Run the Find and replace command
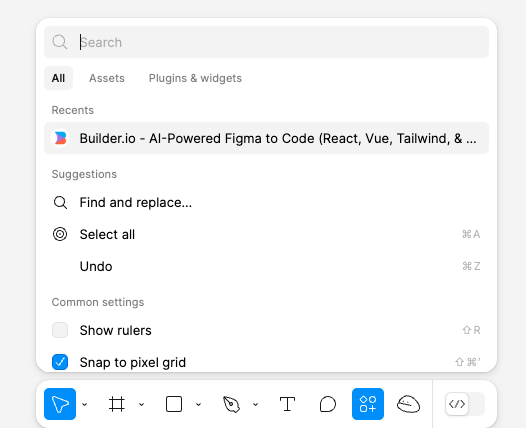526x428 pixels. click(x=266, y=203)
